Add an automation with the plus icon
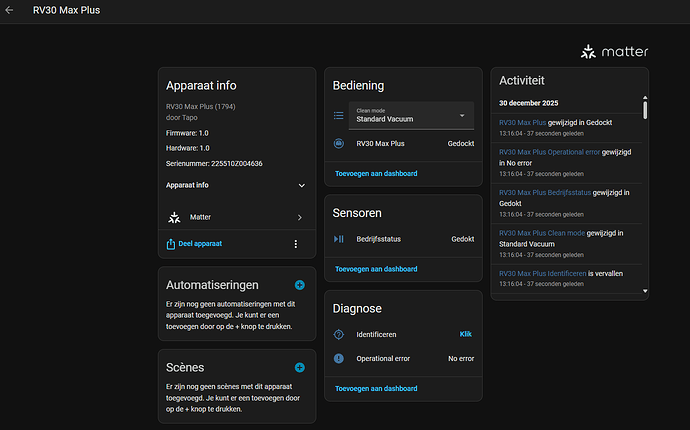Image resolution: width=690 pixels, height=430 pixels. point(300,285)
